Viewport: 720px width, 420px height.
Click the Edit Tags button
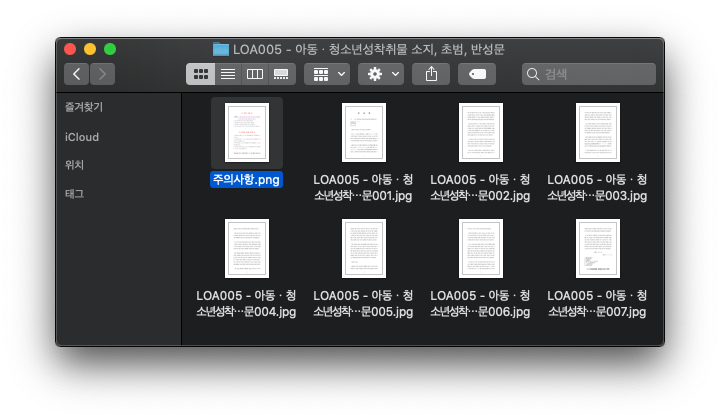tap(477, 74)
